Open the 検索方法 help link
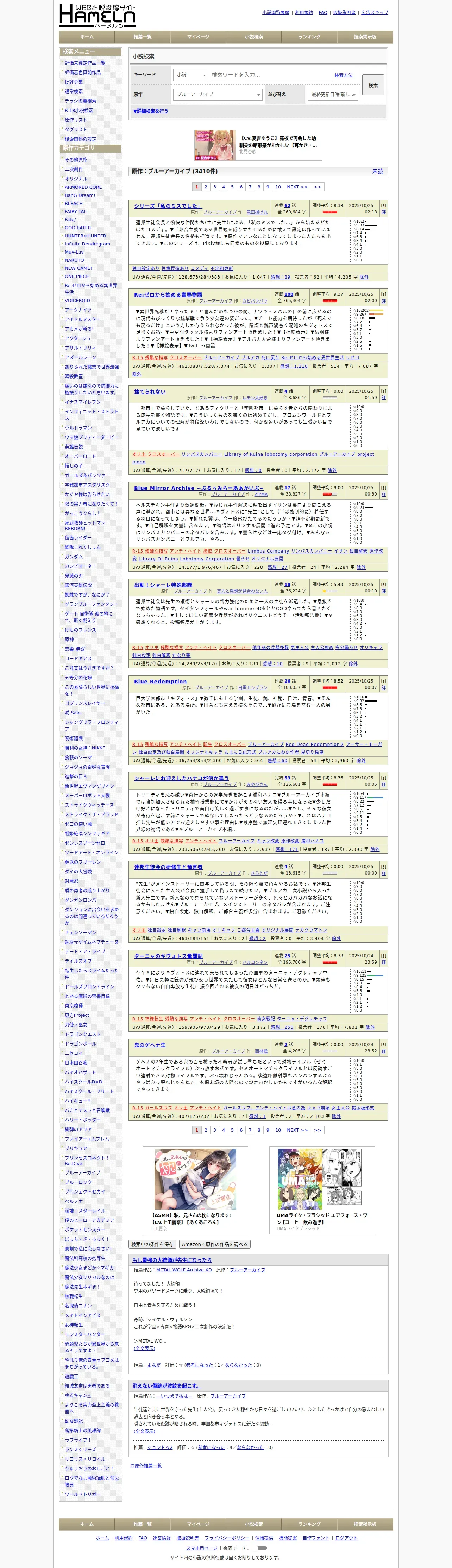Image resolution: width=452 pixels, height=1568 pixels. pos(343,75)
